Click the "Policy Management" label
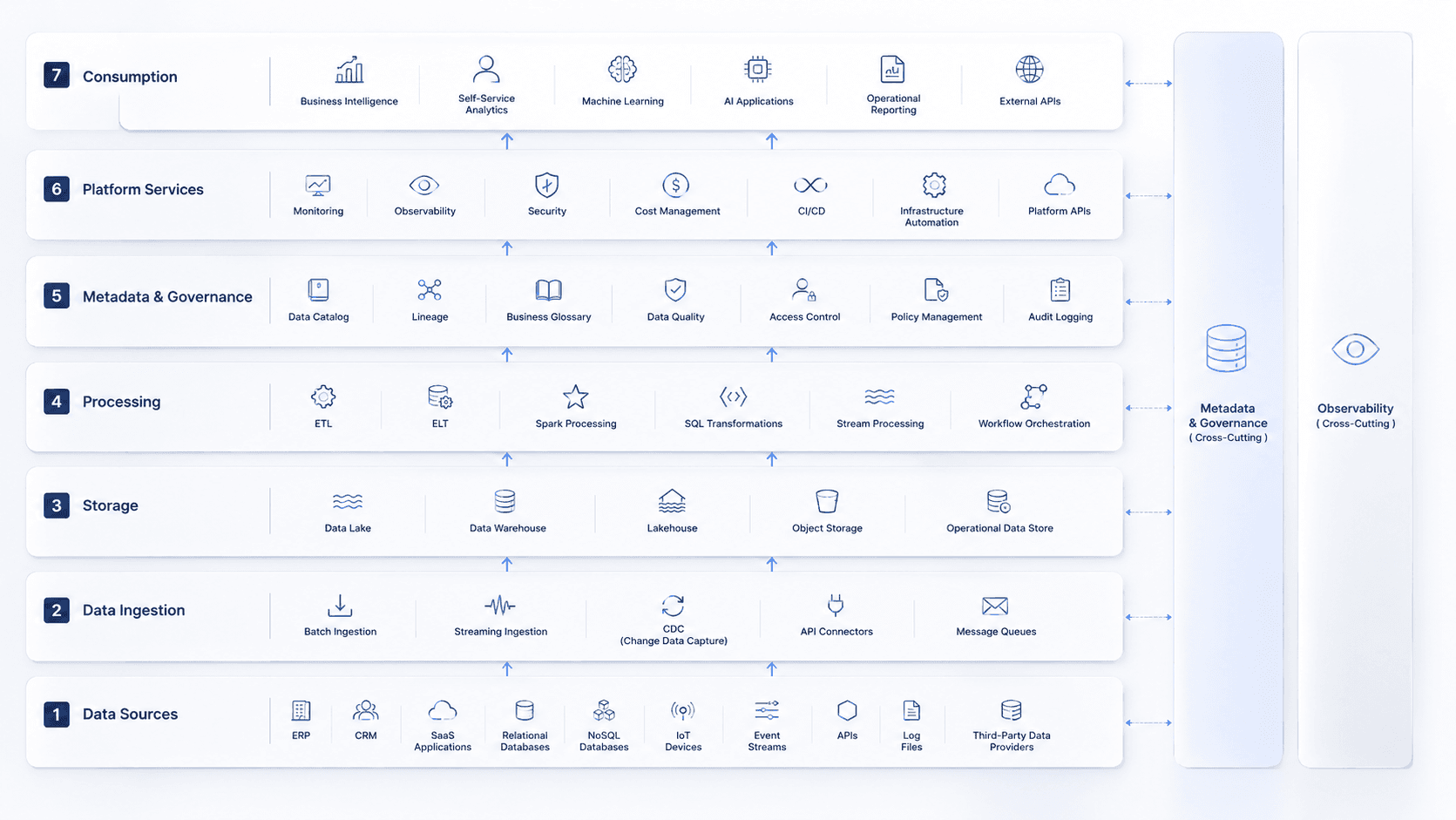The image size is (1456, 820). (936, 317)
